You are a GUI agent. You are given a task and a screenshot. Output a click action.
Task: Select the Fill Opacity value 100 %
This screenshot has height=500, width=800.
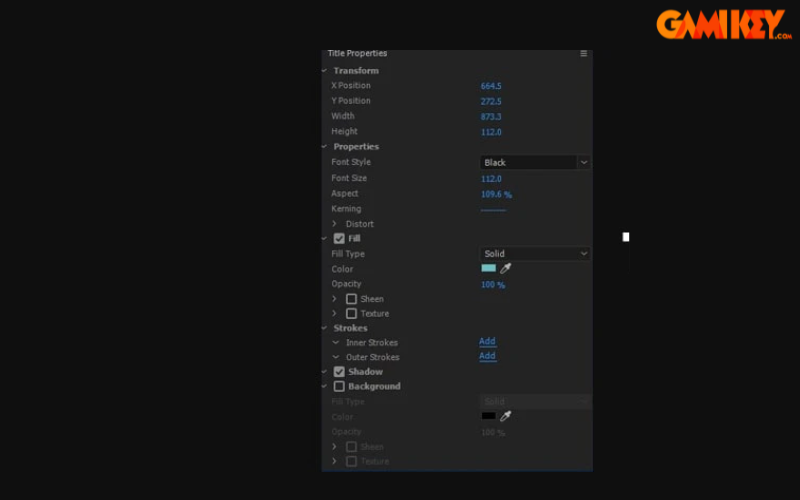click(493, 285)
